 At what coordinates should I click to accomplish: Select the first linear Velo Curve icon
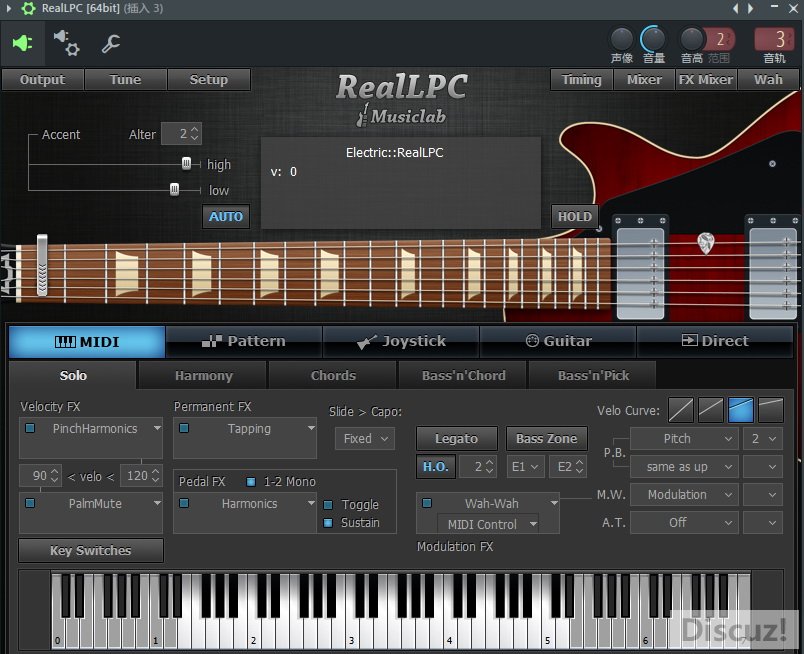point(680,409)
